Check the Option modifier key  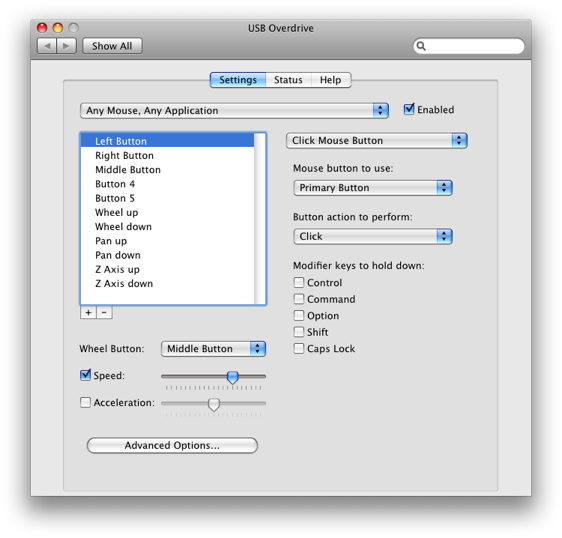tap(299, 315)
